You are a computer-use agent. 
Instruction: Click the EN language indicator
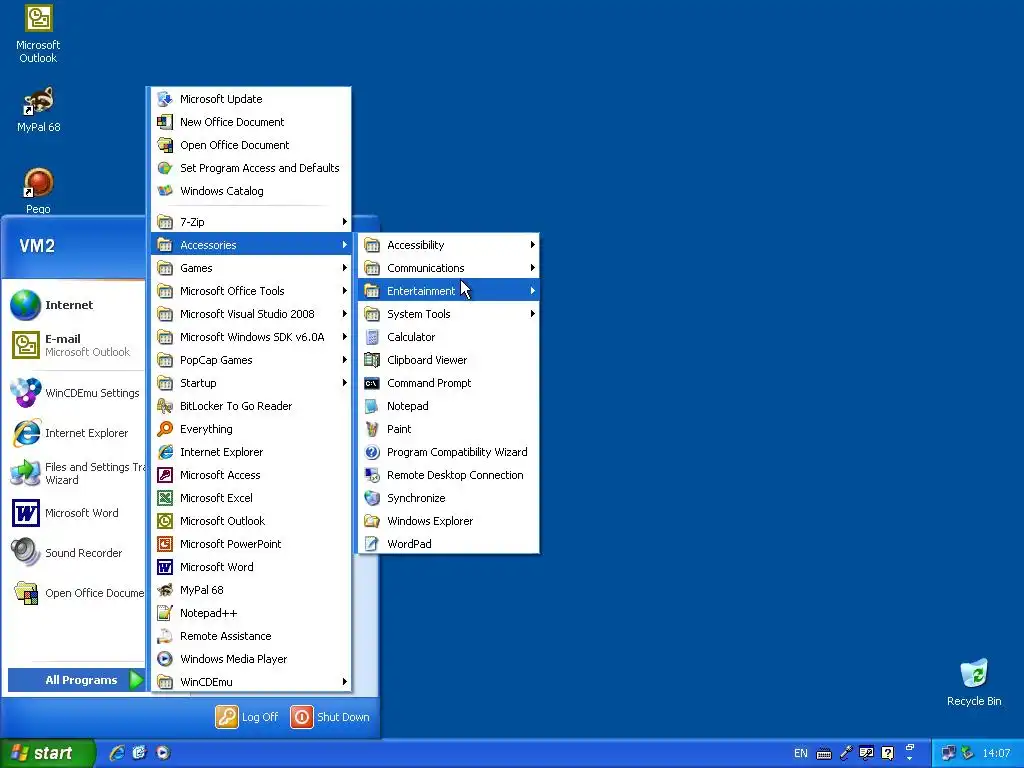click(x=801, y=753)
